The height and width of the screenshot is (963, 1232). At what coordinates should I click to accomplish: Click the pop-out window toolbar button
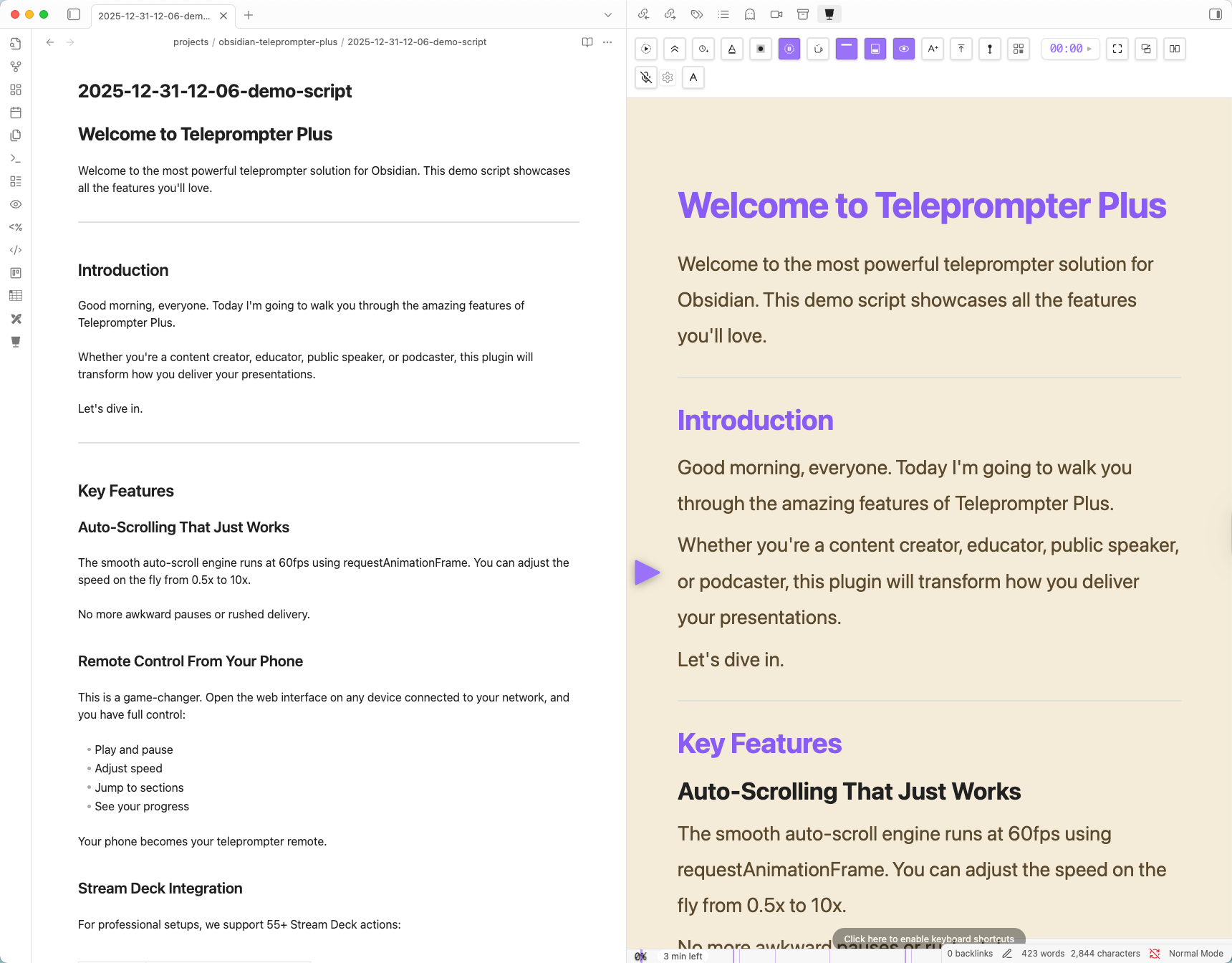(x=1146, y=49)
